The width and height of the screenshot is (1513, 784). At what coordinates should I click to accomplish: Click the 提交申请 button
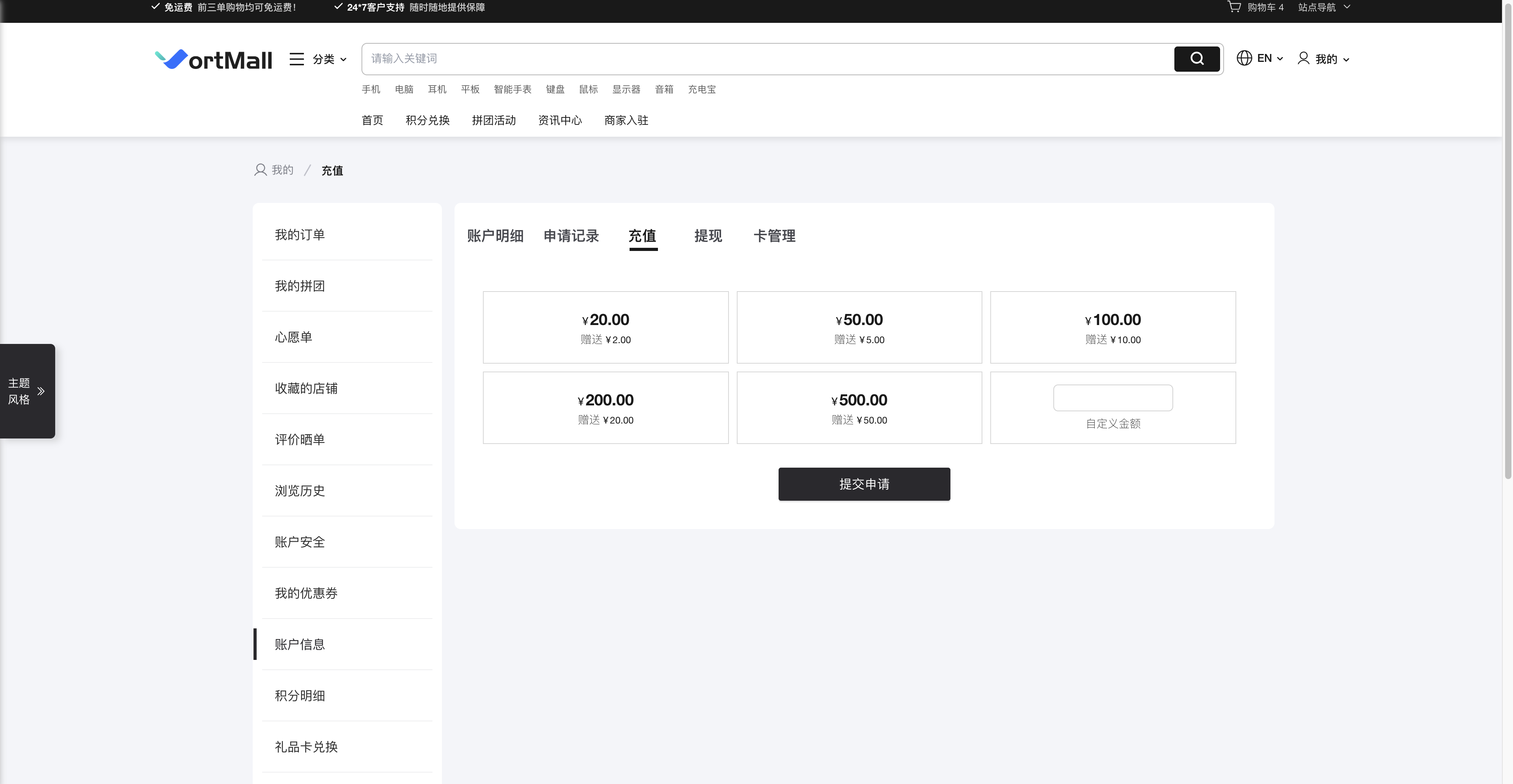pyautogui.click(x=864, y=484)
